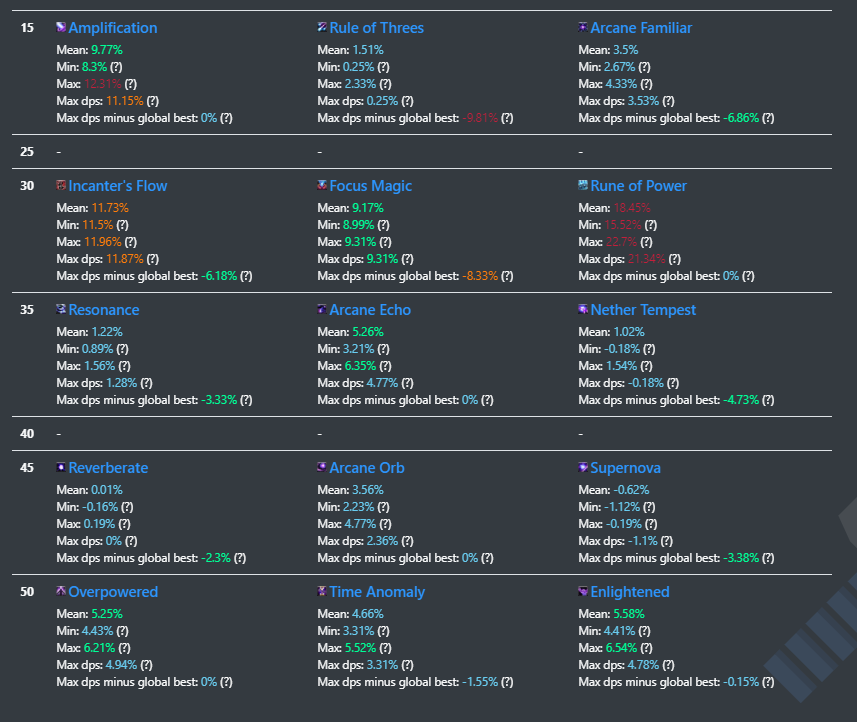This screenshot has height=722, width=857.
Task: Click the Resonance talent icon
Action: pyautogui.click(x=61, y=309)
